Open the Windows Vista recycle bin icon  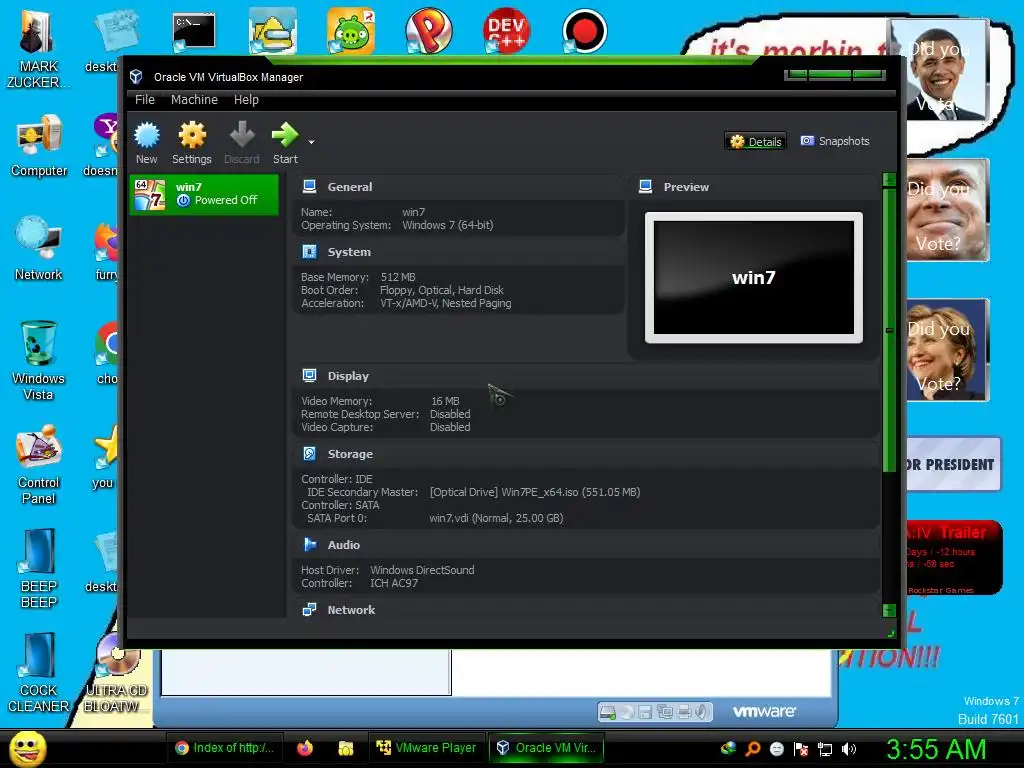tap(39, 360)
